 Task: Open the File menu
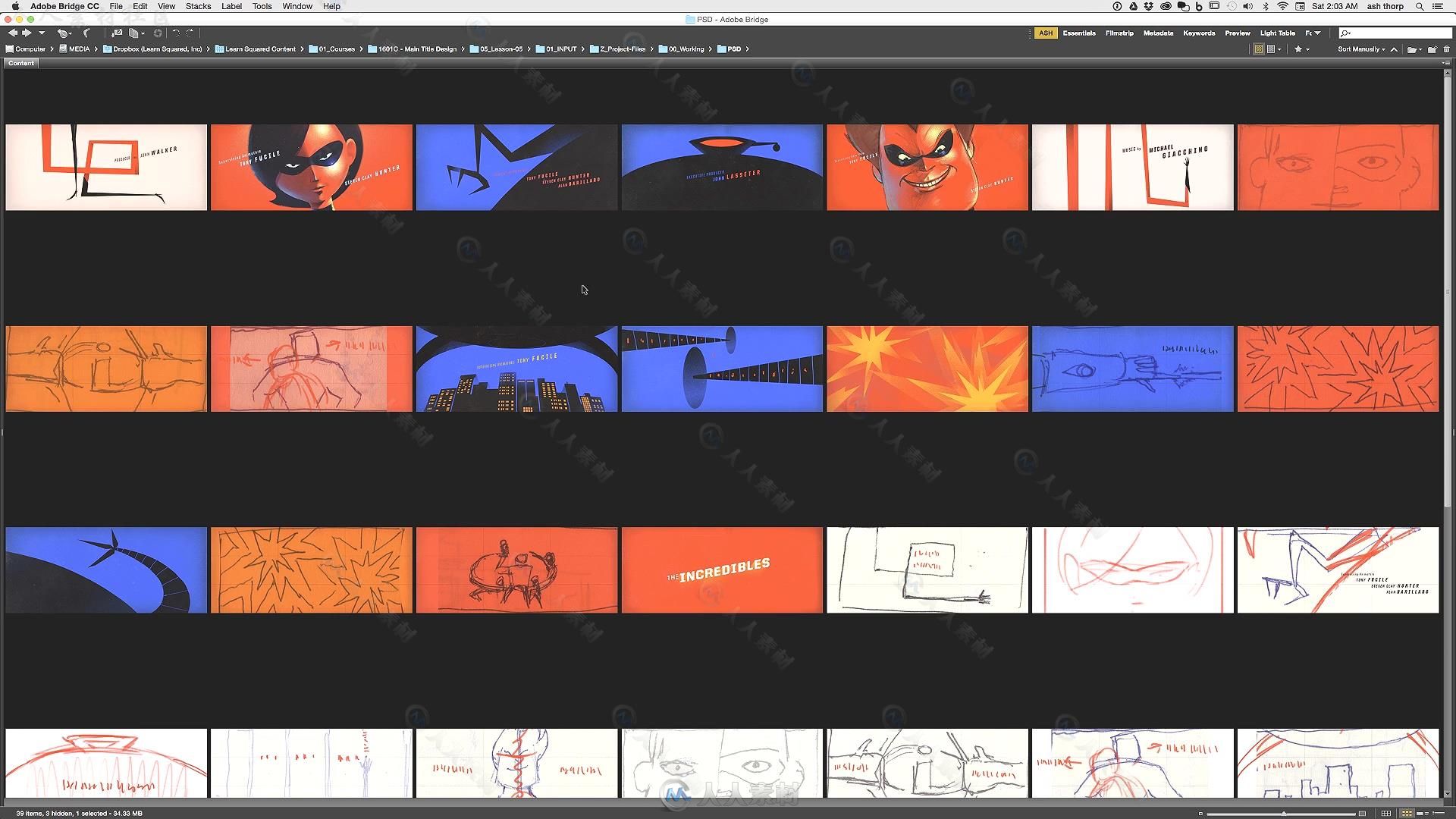point(116,6)
